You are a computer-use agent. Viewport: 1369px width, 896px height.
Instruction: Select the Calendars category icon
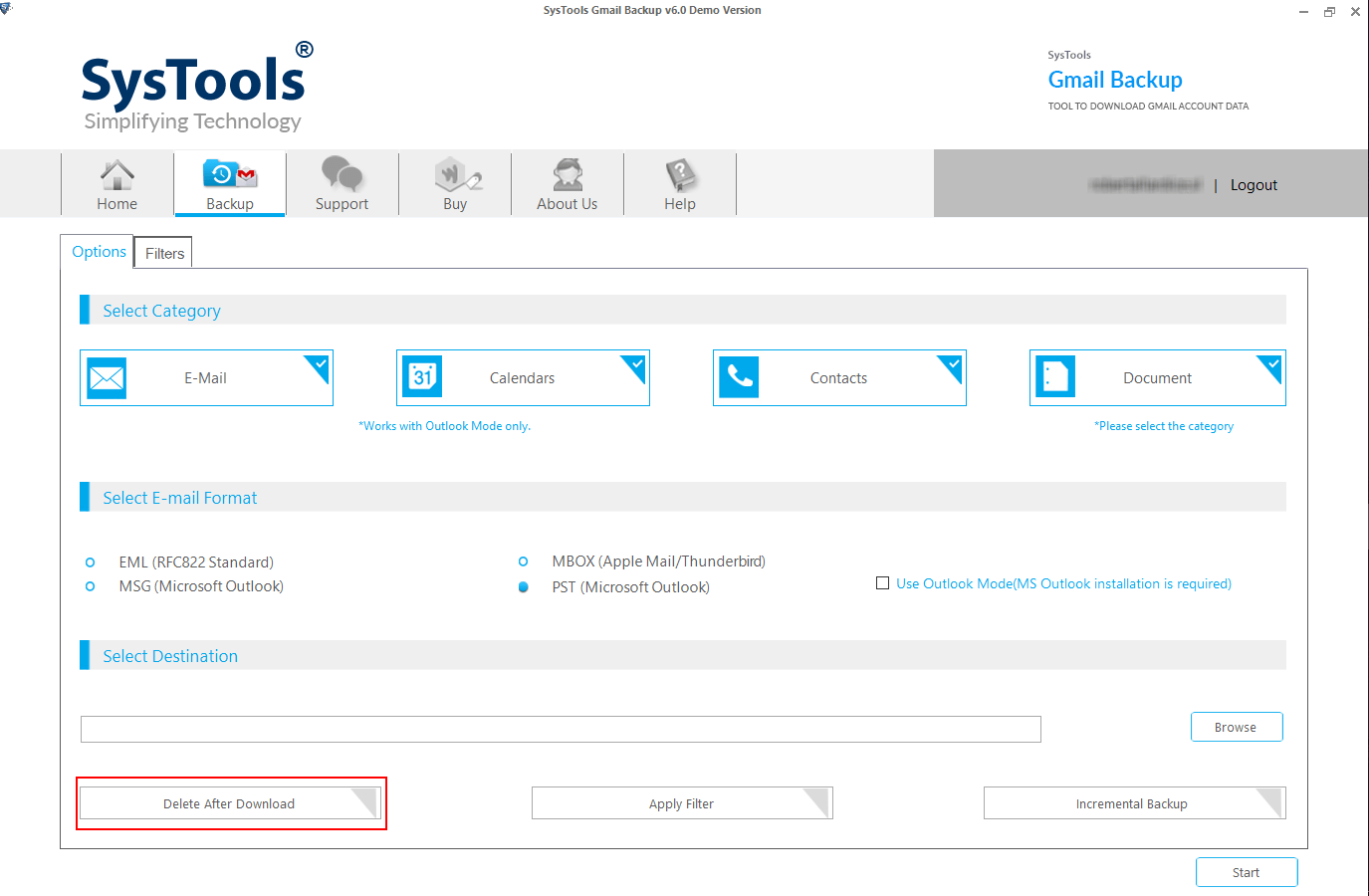(x=422, y=378)
